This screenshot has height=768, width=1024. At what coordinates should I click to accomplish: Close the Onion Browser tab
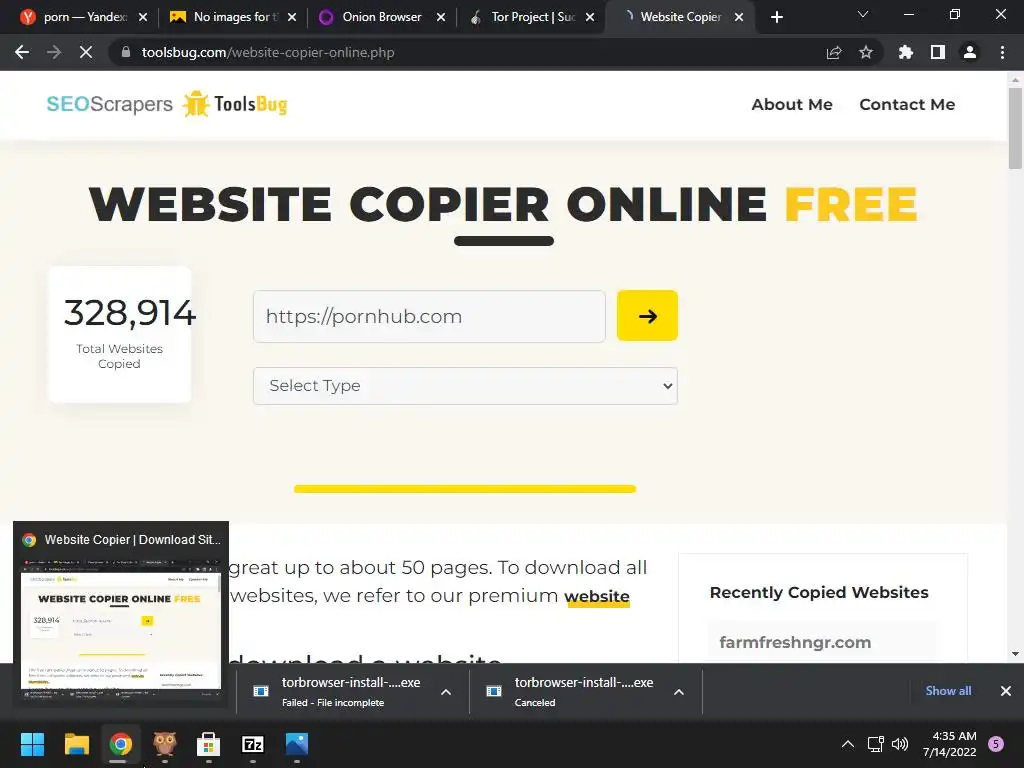point(441,17)
